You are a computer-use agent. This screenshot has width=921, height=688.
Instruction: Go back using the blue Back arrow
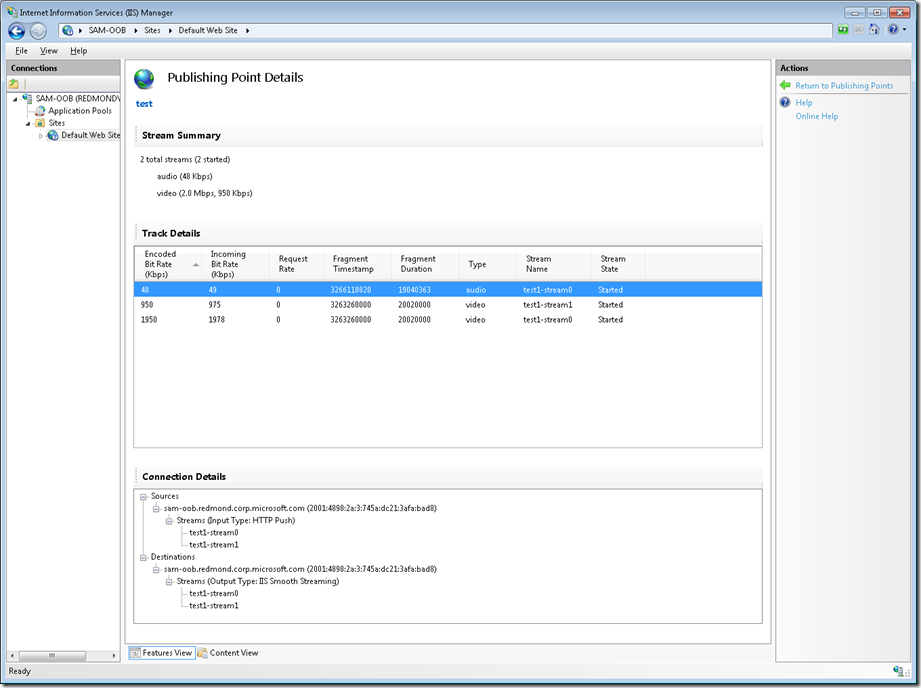16,31
